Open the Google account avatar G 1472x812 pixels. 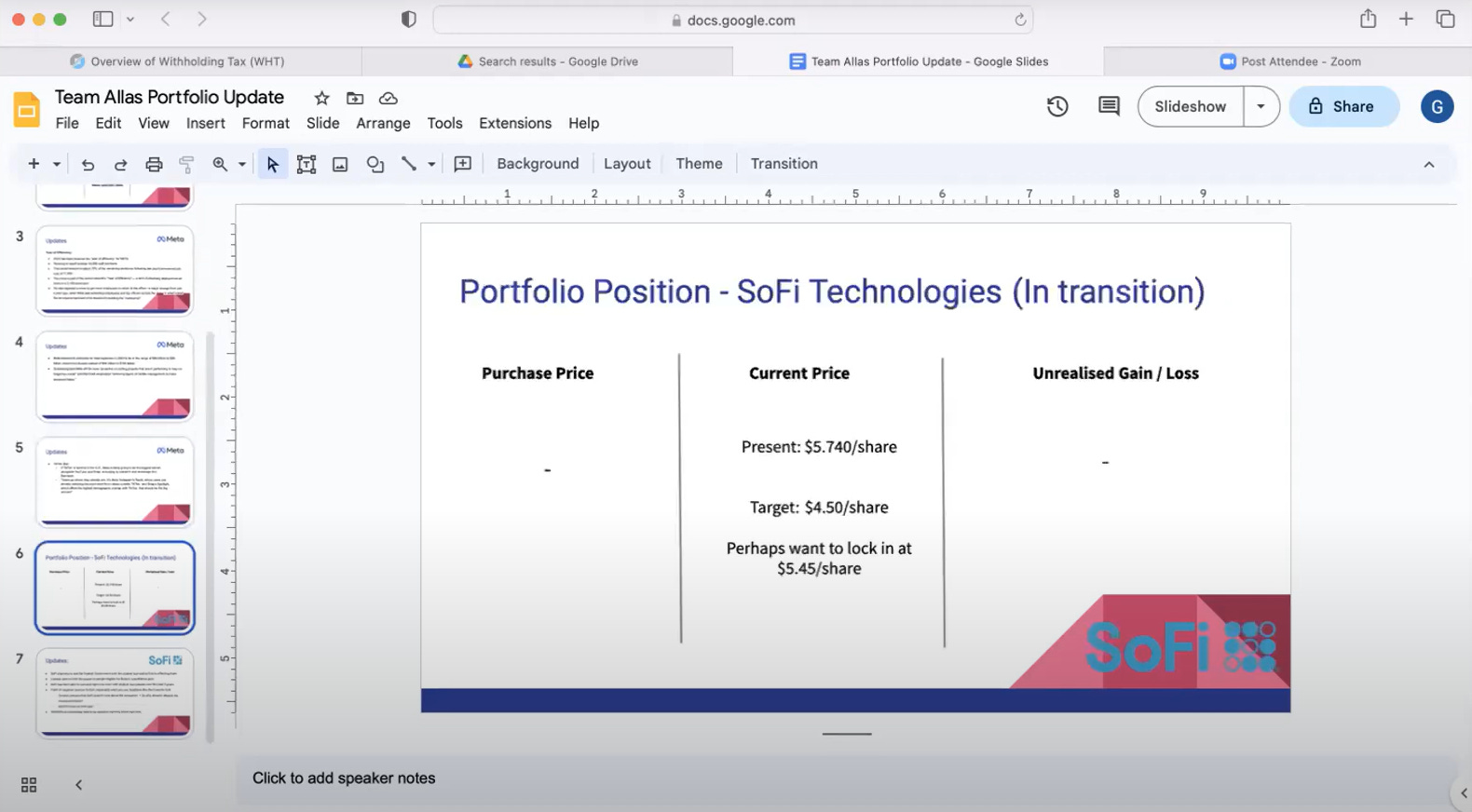[x=1437, y=106]
